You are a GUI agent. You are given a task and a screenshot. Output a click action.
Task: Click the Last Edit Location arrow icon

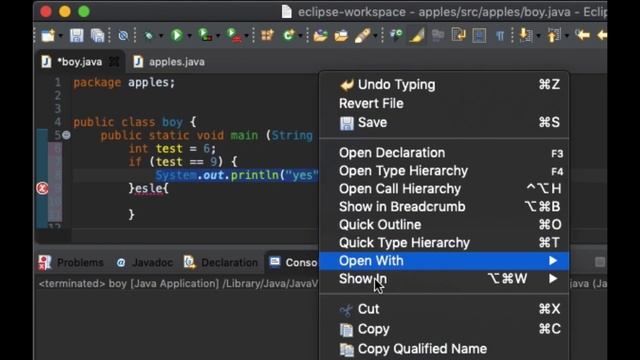click(583, 36)
